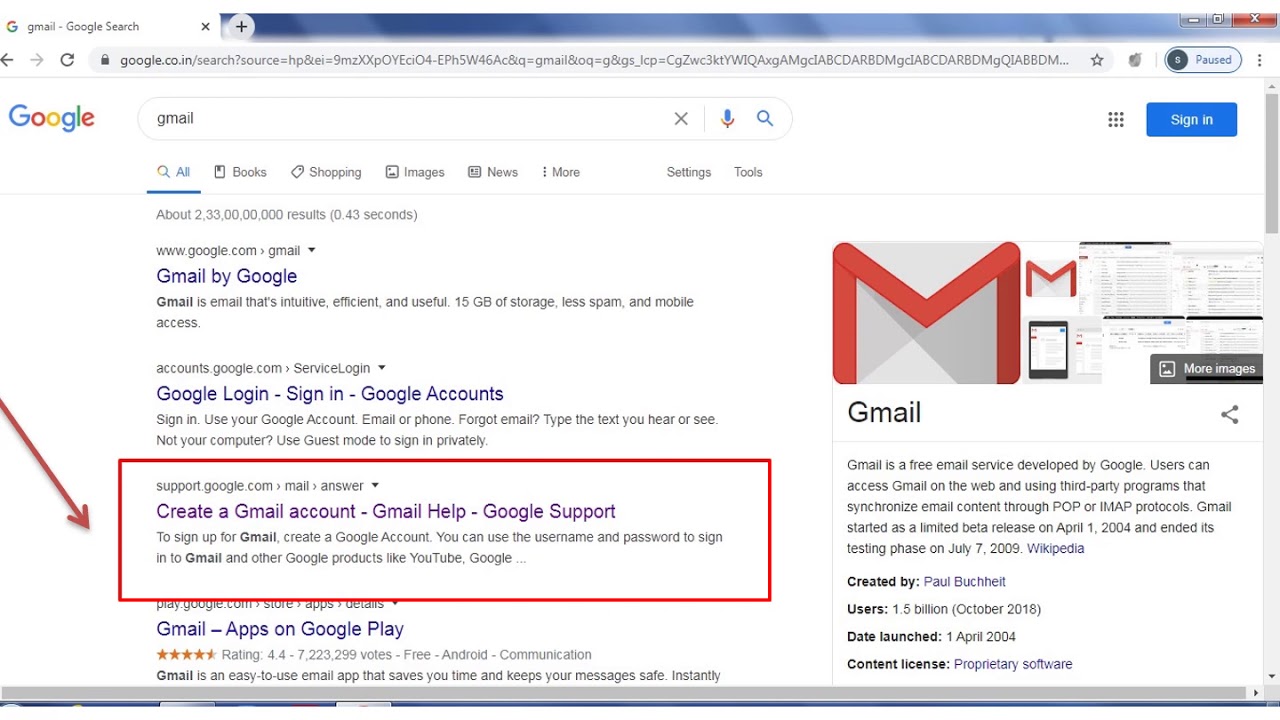Viewport: 1280px width, 720px height.
Task: Click the More images button
Action: [x=1207, y=369]
